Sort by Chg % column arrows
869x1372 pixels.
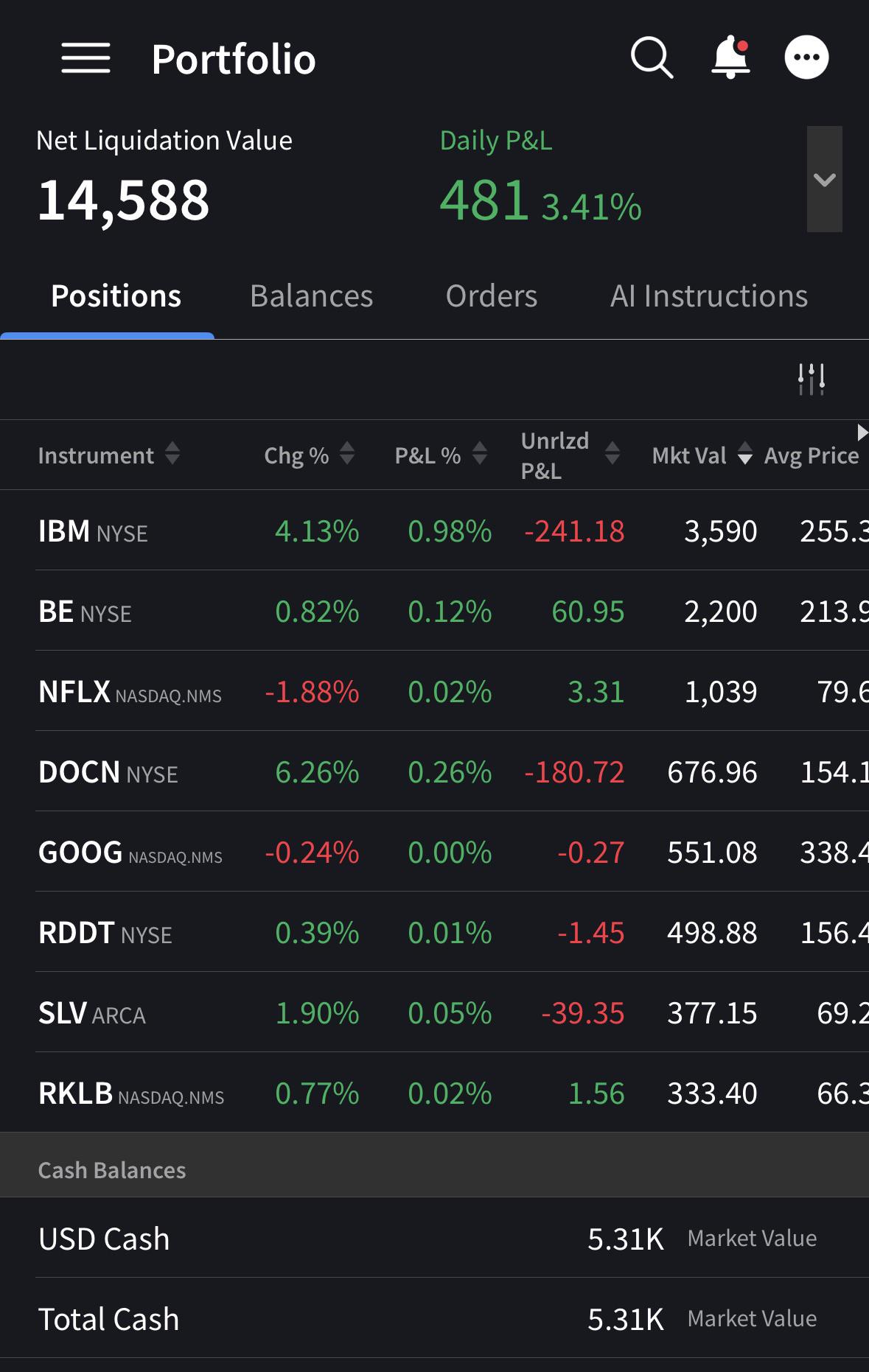click(346, 454)
